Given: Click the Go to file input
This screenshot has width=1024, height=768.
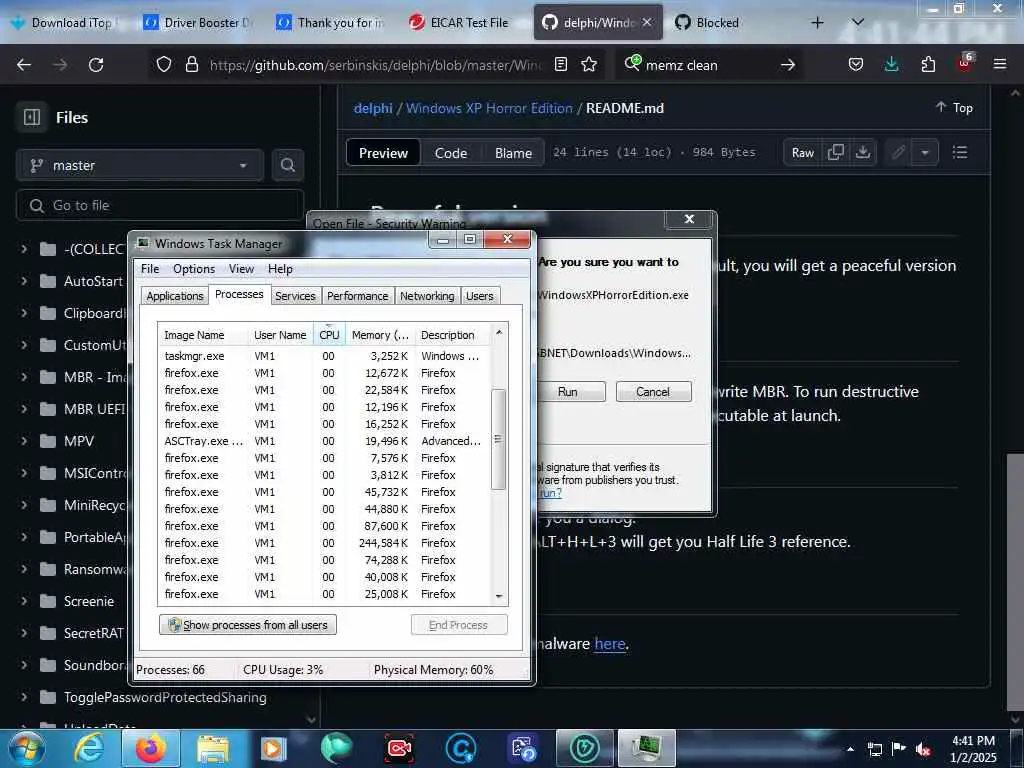Looking at the screenshot, I should coord(160,205).
